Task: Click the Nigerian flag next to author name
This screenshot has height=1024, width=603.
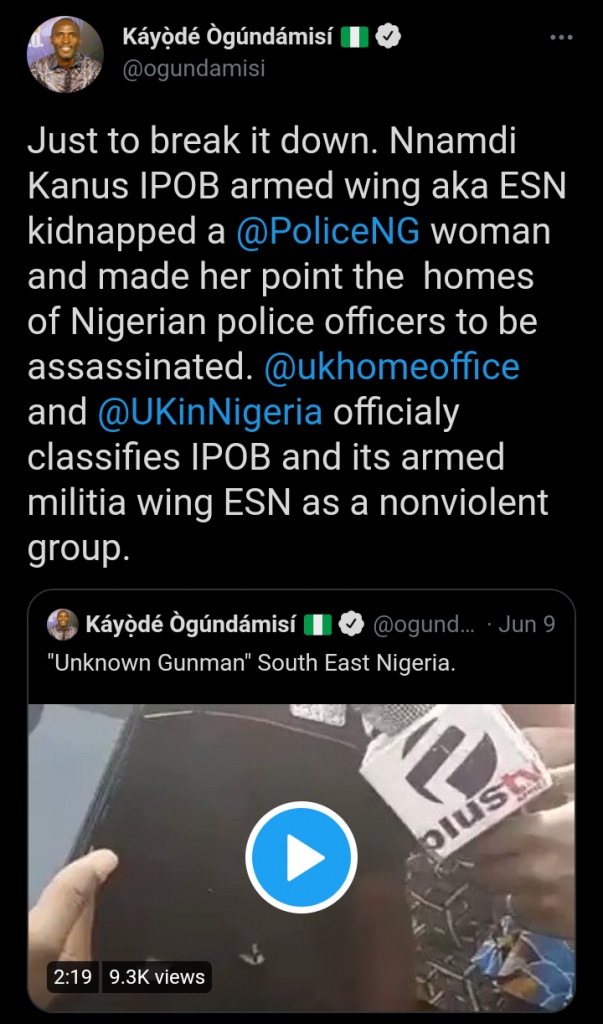Action: pyautogui.click(x=355, y=38)
